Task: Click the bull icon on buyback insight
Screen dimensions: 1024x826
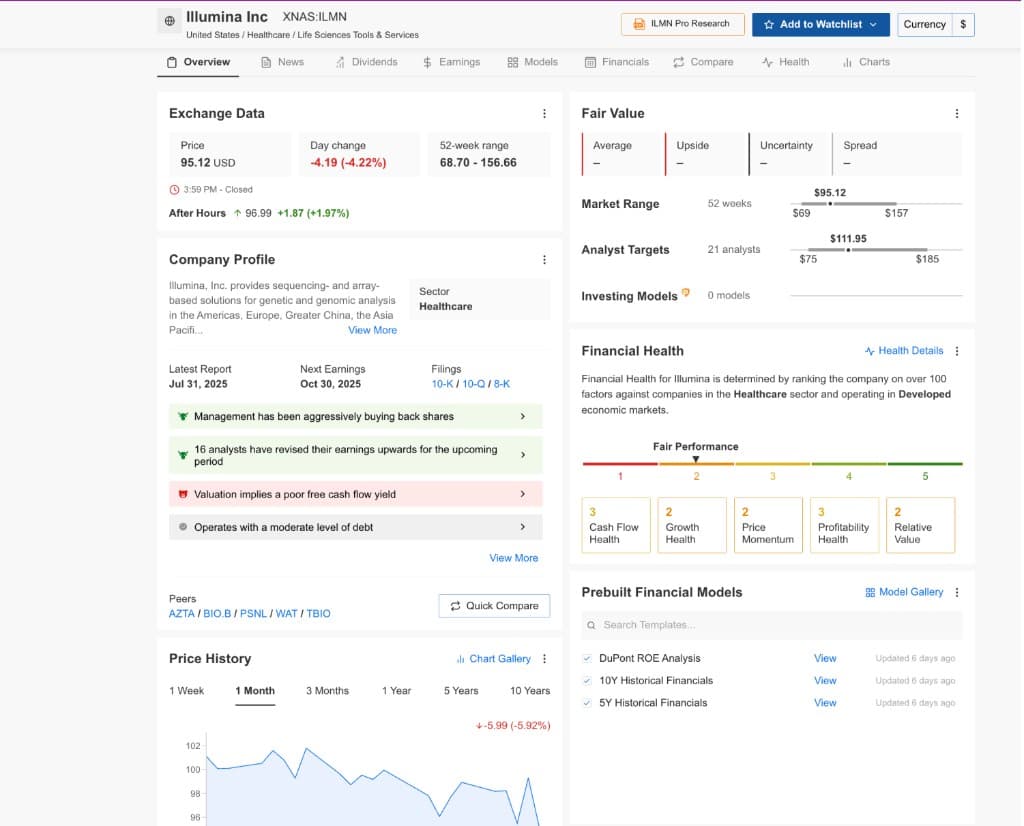Action: tap(183, 417)
